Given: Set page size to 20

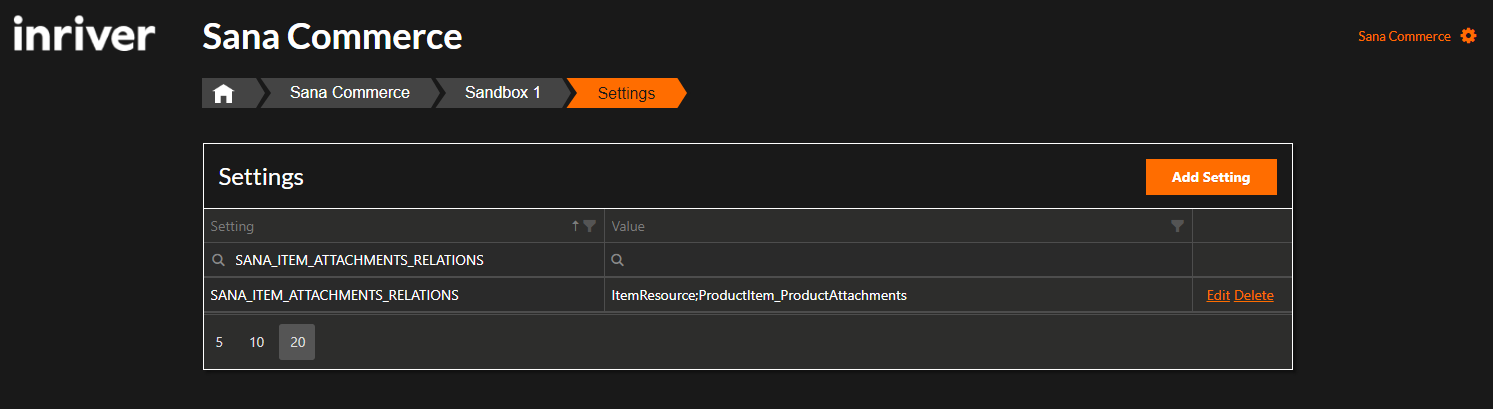Looking at the screenshot, I should pos(297,342).
